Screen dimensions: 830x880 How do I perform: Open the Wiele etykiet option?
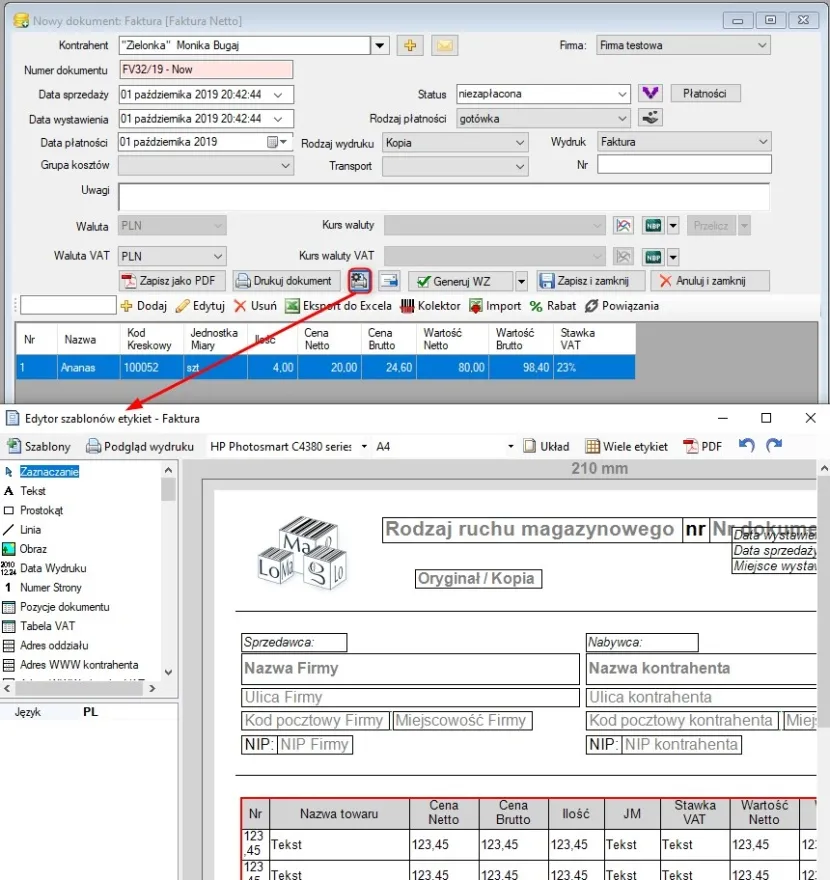[626, 446]
